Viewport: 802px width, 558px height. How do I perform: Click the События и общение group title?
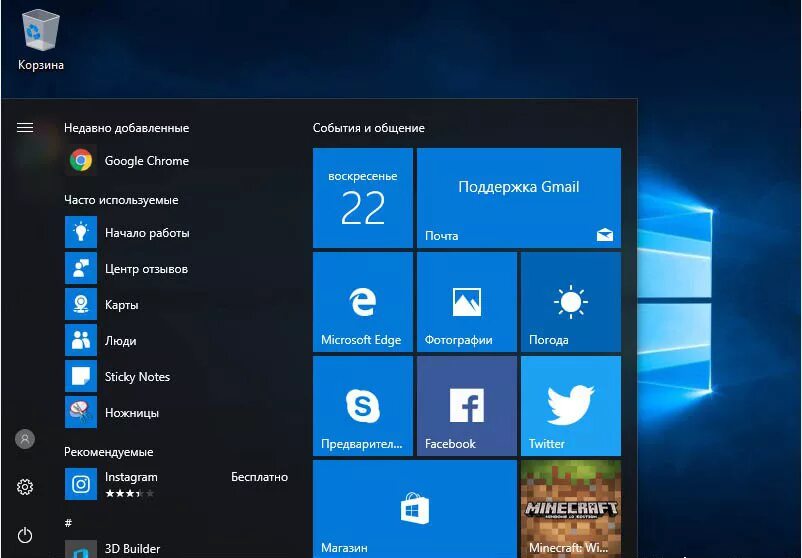point(369,128)
